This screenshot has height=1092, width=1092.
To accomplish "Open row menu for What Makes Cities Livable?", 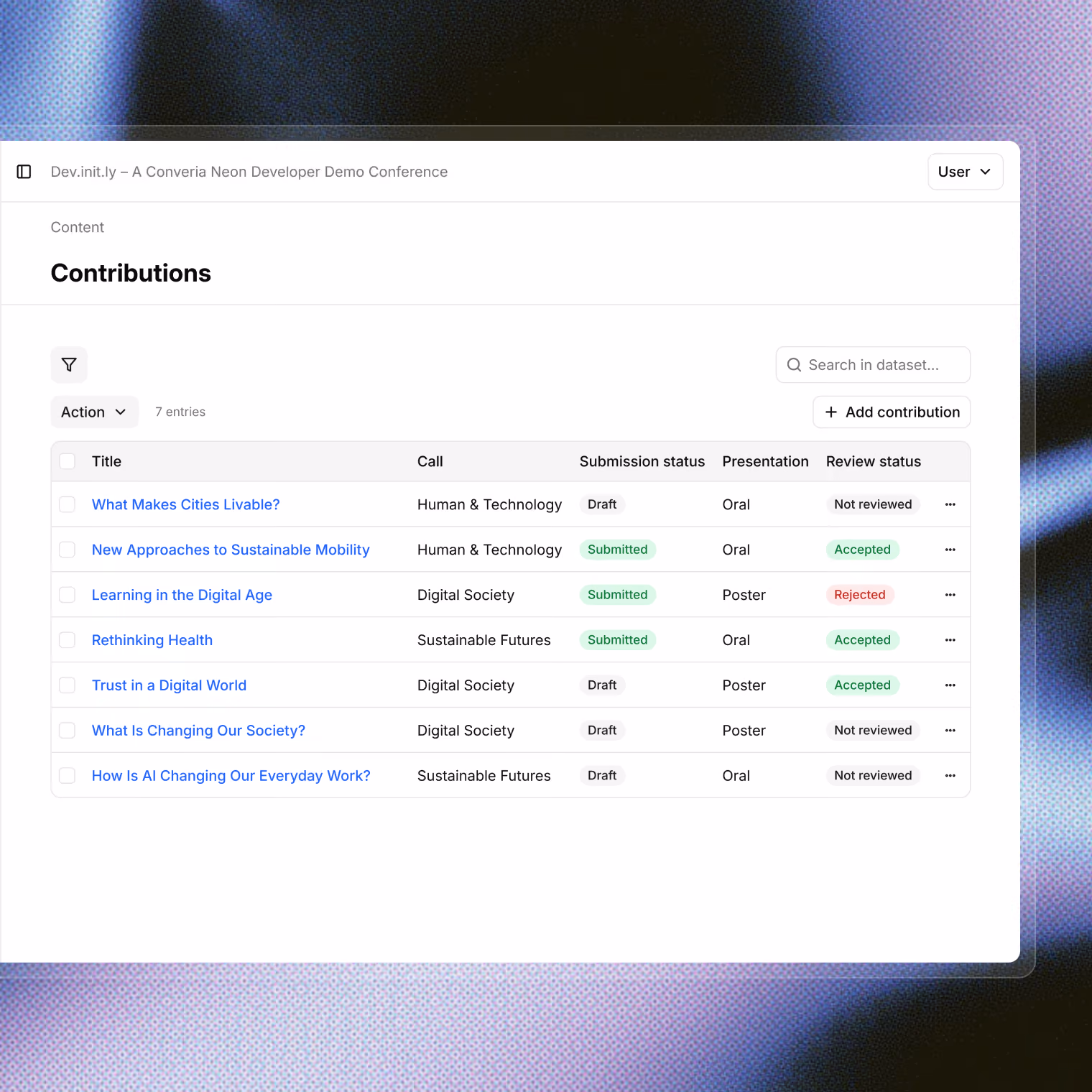I will pyautogui.click(x=950, y=504).
